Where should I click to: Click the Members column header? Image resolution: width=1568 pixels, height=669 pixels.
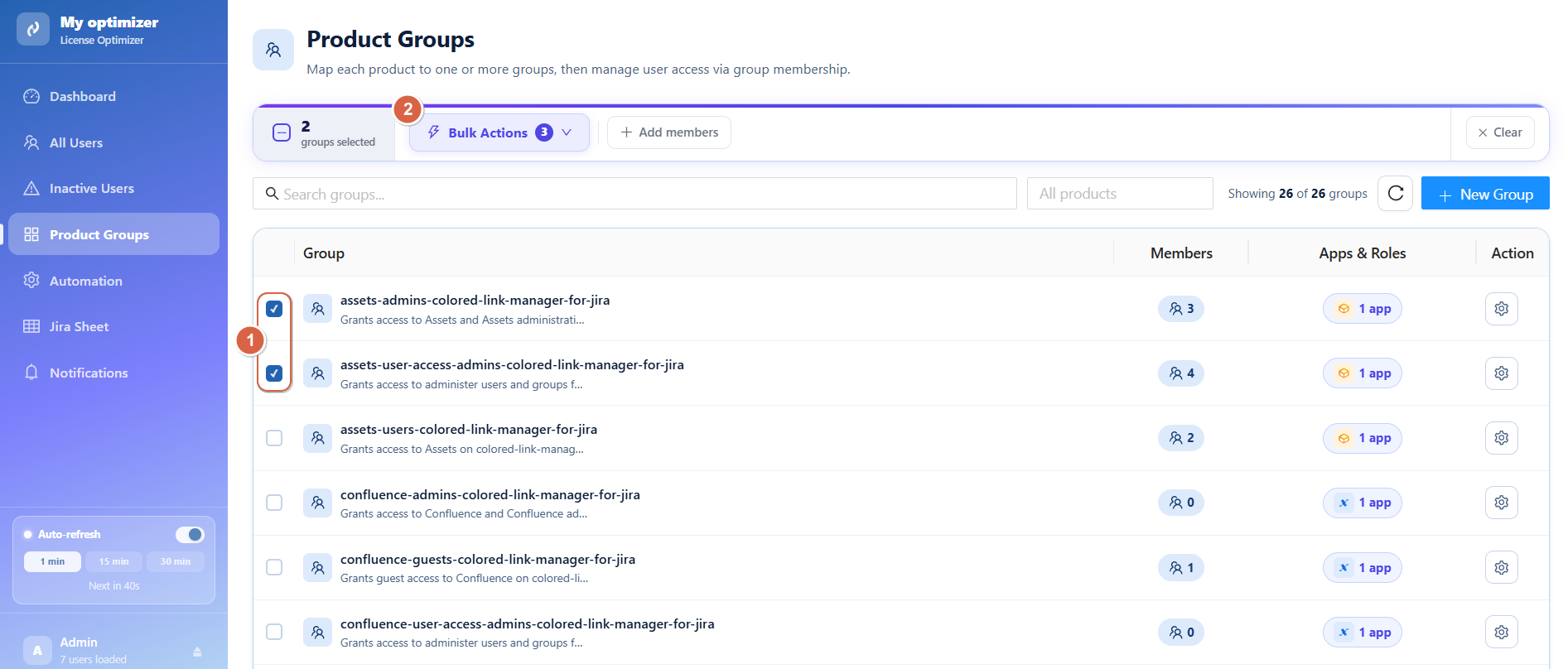point(1181,253)
